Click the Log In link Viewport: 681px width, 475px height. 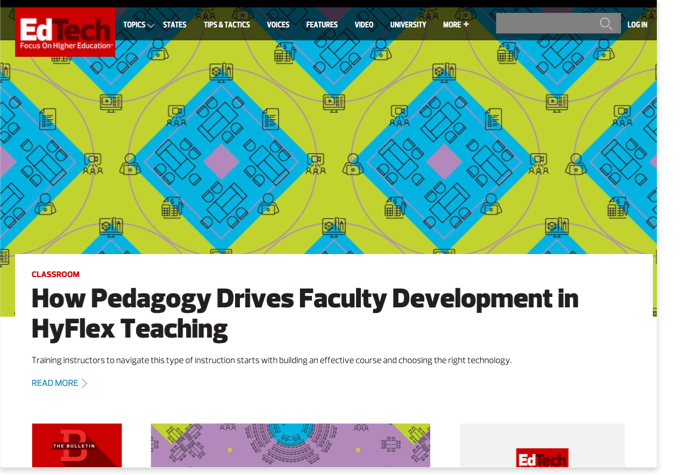[x=637, y=25]
